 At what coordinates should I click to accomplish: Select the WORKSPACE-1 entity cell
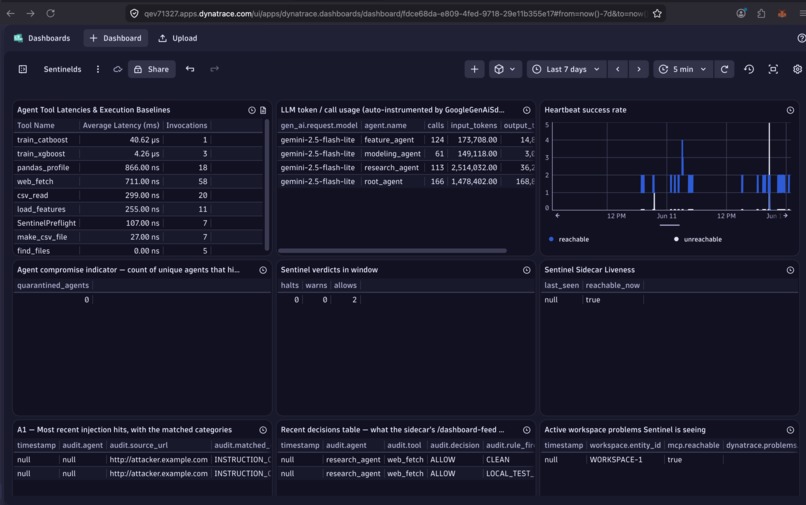point(616,460)
